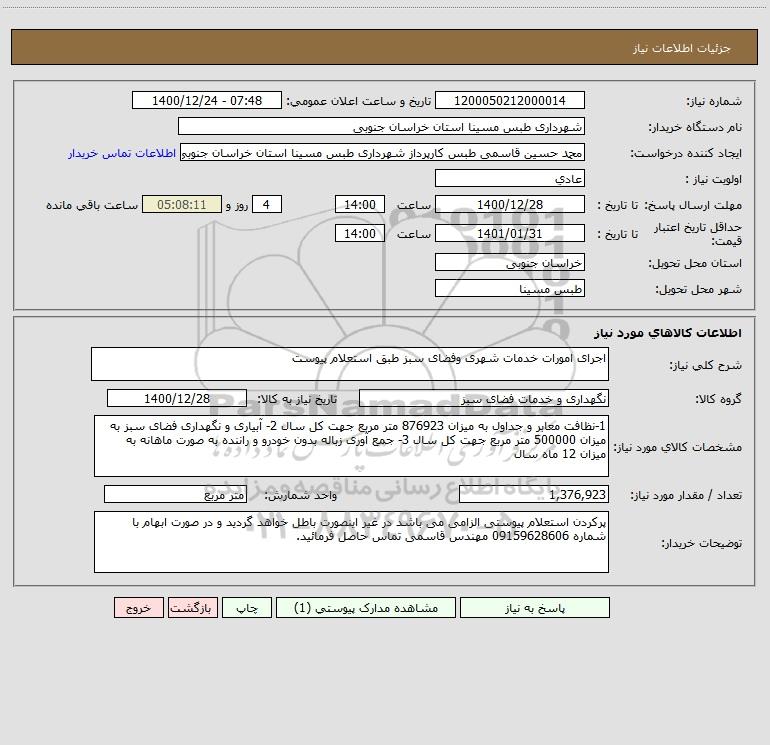Viewport: 770px width, 745px height.
Task: Click goods group field نگهداری و خدمات فضای سبز
Action: [x=484, y=398]
